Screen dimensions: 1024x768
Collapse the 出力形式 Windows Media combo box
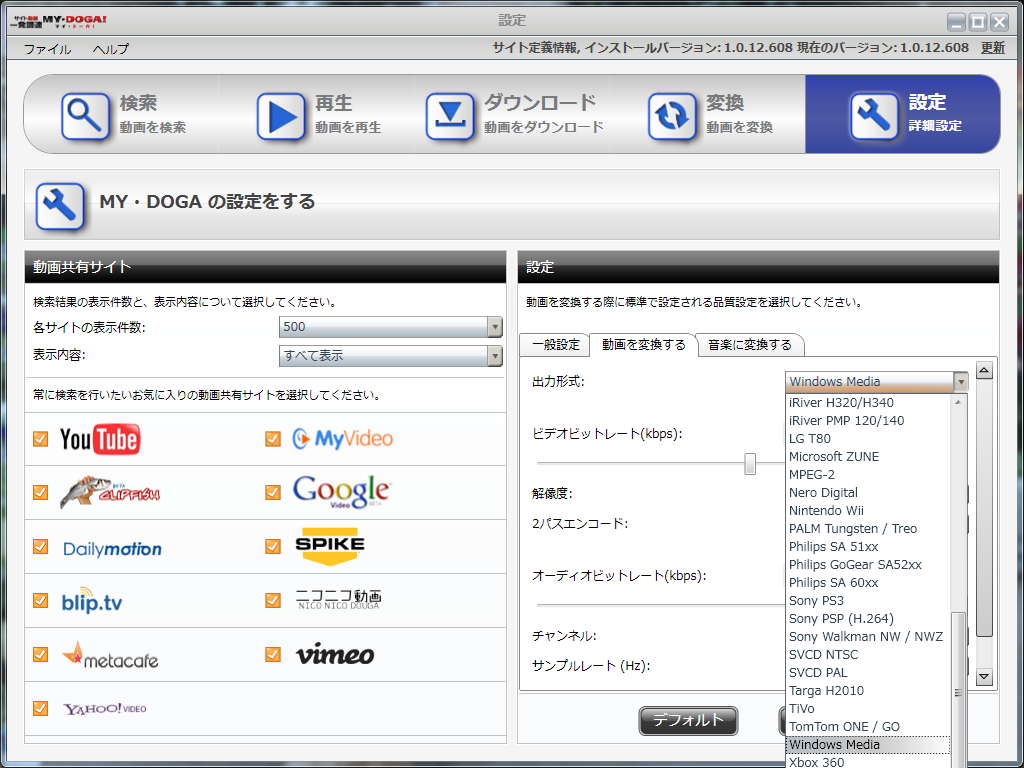[x=876, y=381]
